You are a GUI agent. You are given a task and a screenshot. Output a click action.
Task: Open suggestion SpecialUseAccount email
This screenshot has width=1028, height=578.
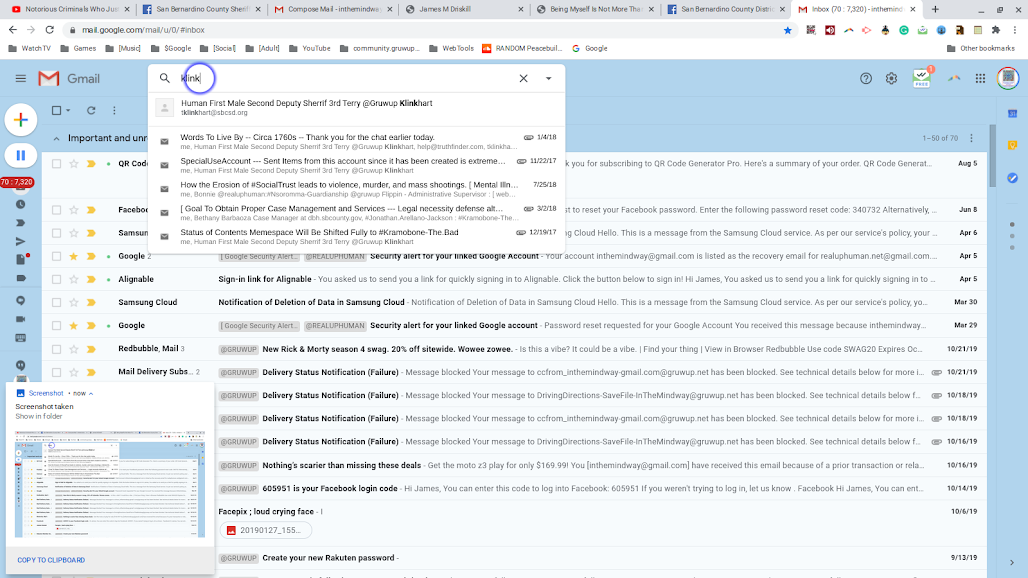coord(356,165)
